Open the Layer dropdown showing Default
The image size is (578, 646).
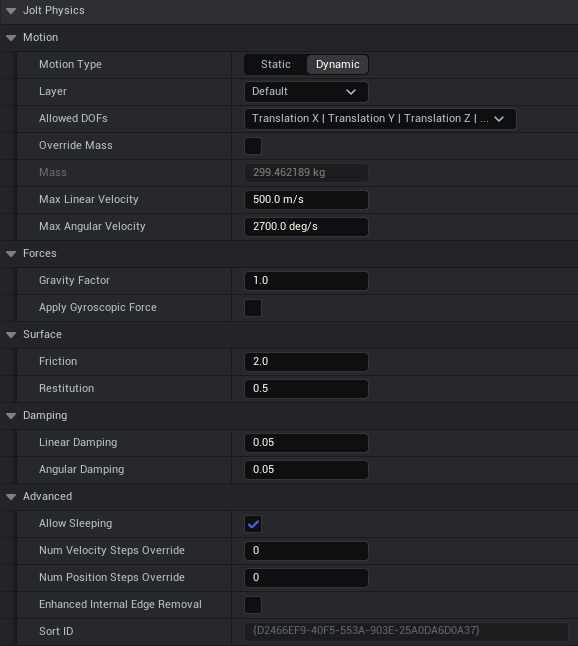tap(306, 91)
